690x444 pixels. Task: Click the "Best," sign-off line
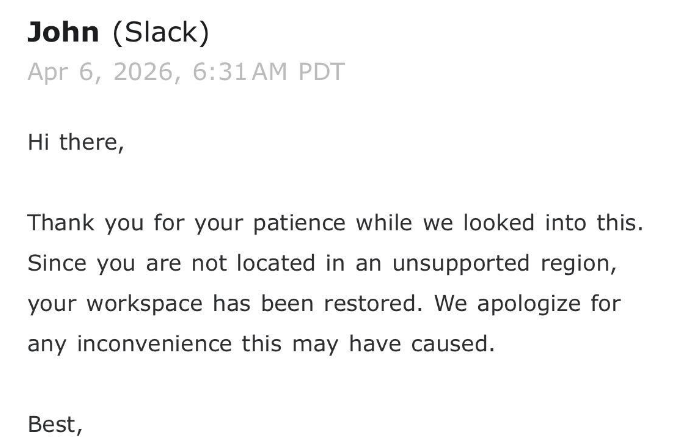55,425
